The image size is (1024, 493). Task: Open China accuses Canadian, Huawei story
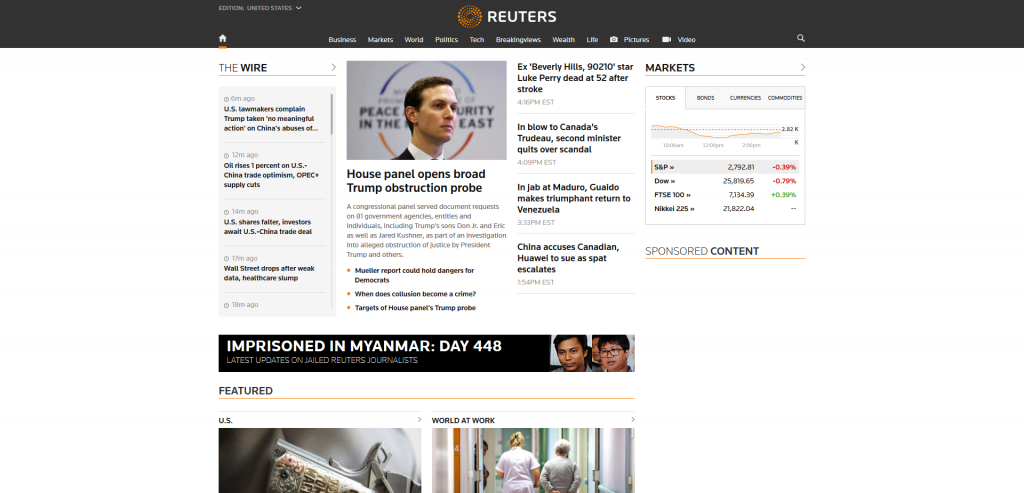coord(568,258)
